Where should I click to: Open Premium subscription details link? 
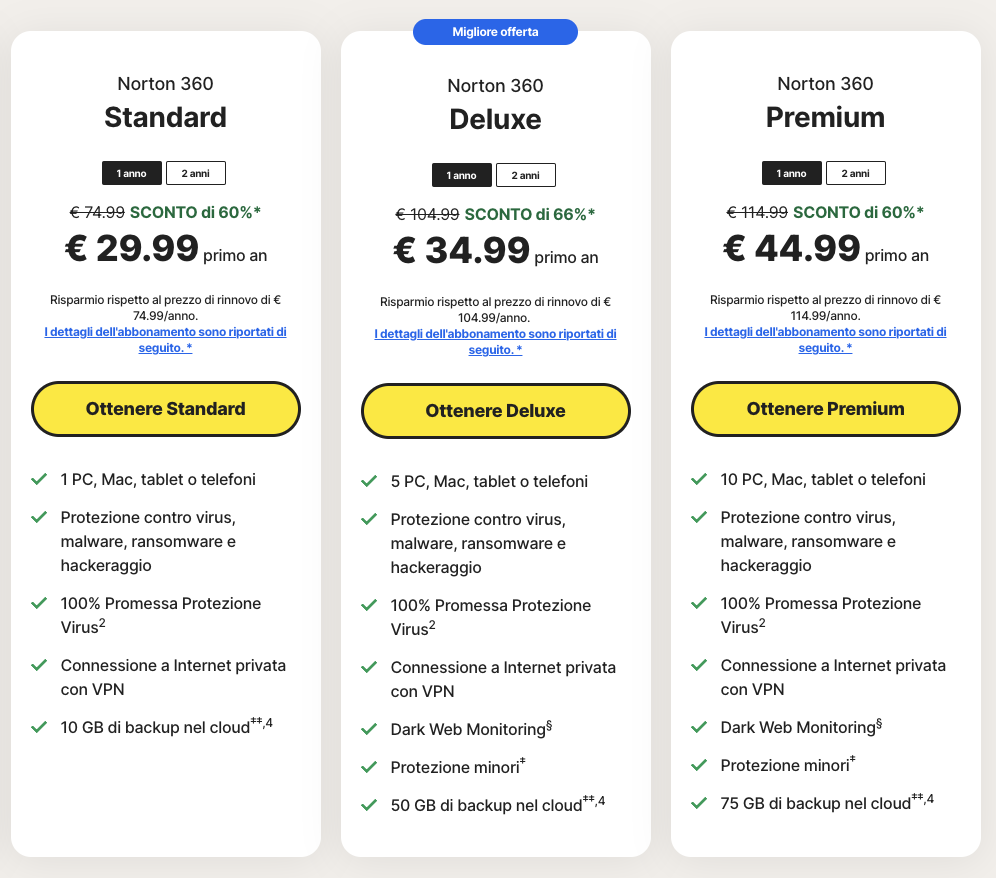click(x=825, y=339)
